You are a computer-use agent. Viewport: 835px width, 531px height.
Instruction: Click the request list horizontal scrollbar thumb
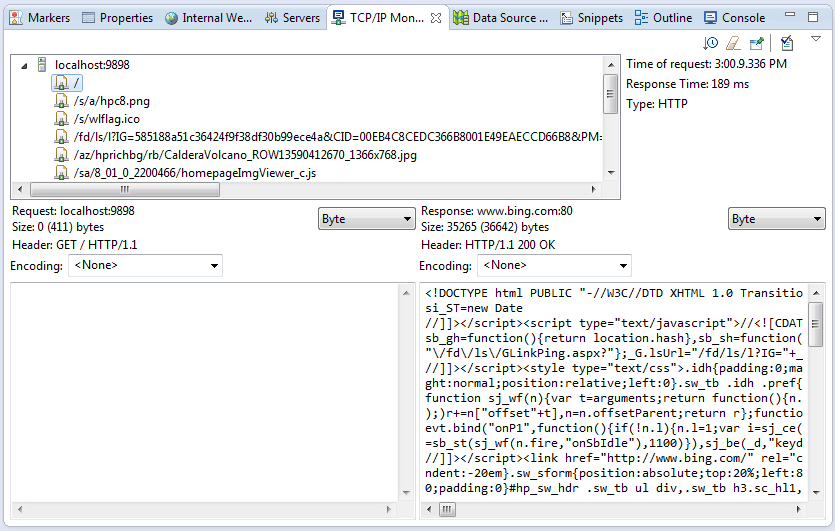[125, 189]
